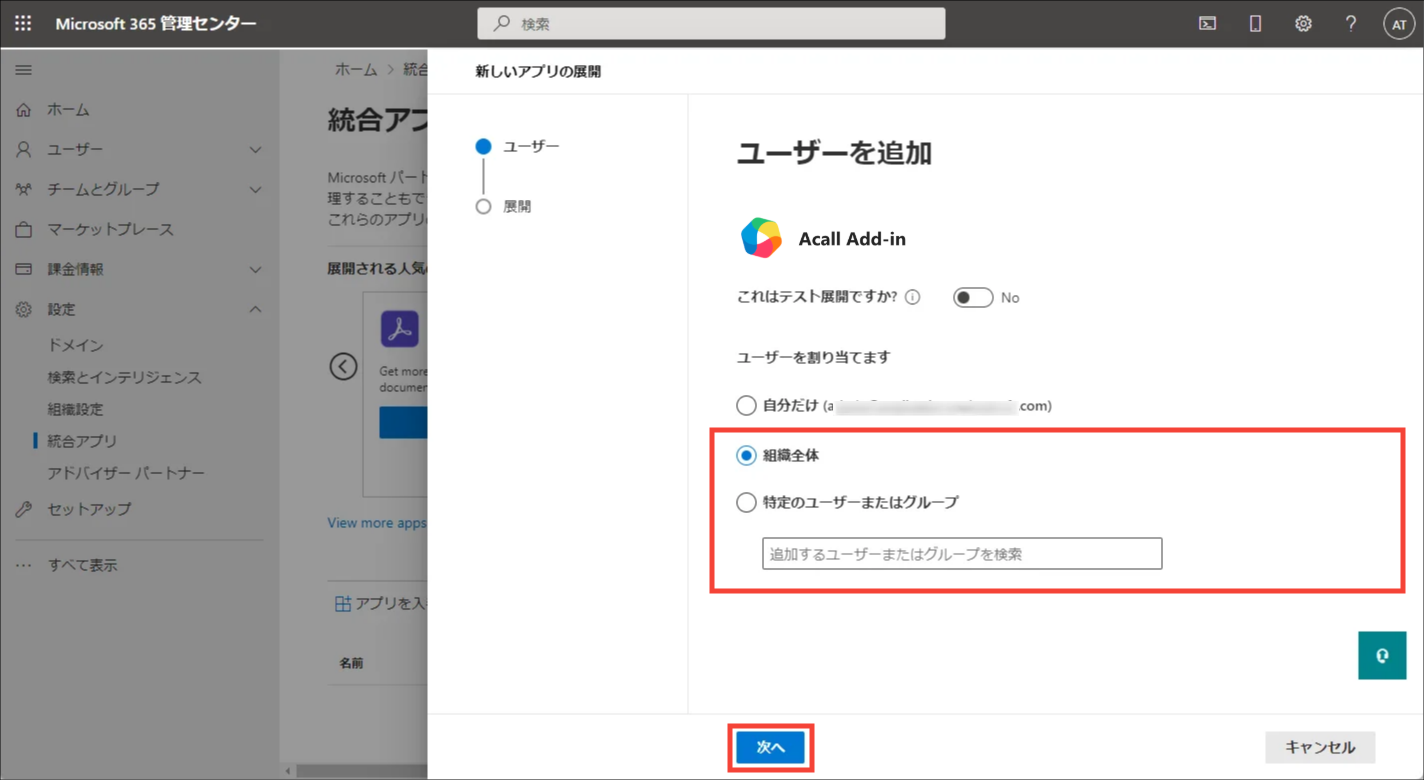Select the 自分だけ radio option

[x=746, y=406]
